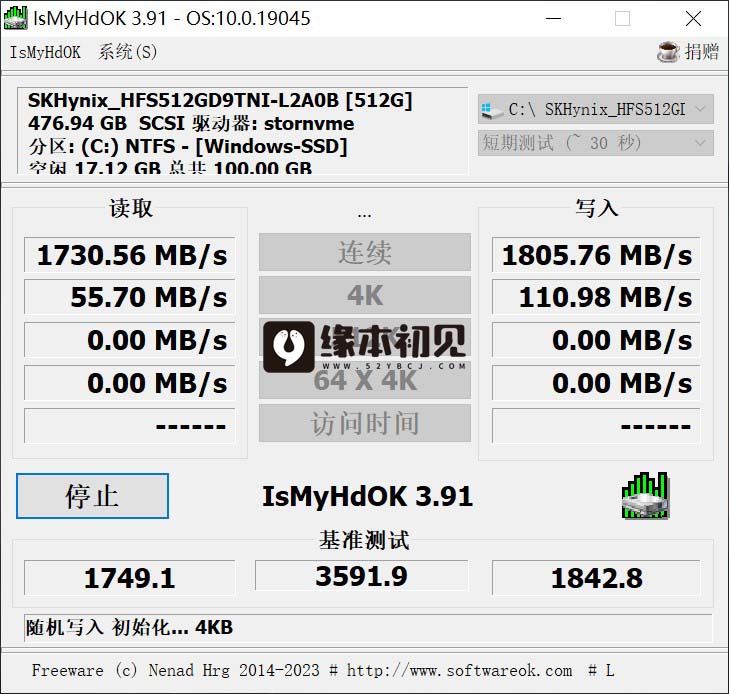Click the IsMyHdOK 3.91 label
Image resolution: width=729 pixels, height=694 pixels.
(367, 496)
